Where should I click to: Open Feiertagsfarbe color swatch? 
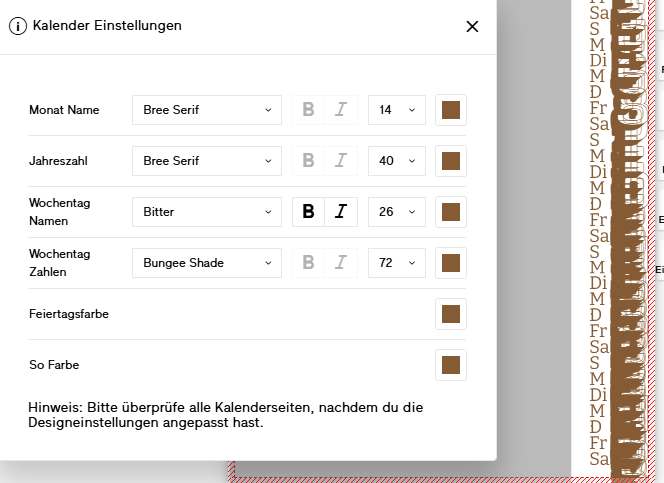(x=451, y=314)
